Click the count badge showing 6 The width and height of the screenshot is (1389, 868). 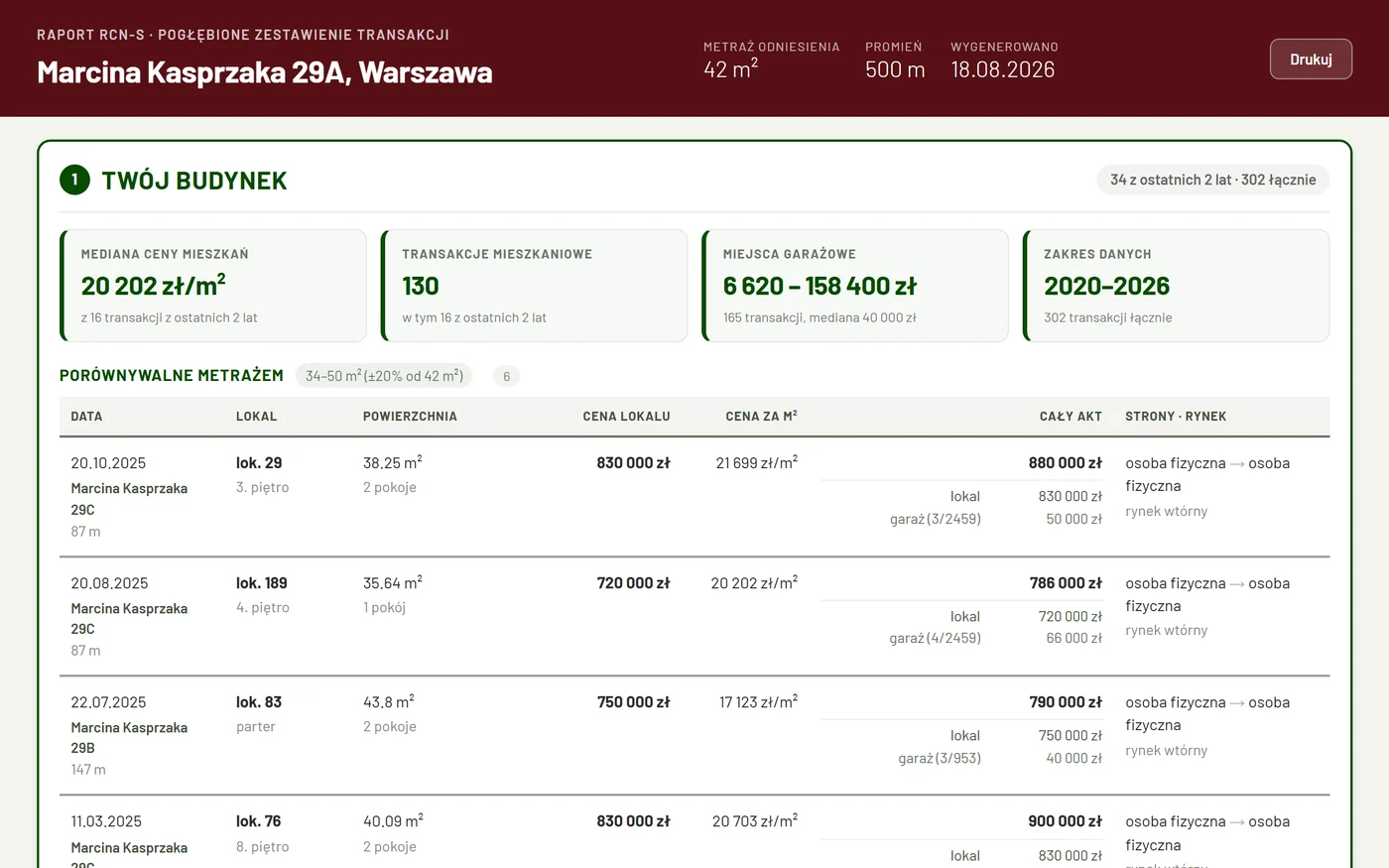pos(506,376)
